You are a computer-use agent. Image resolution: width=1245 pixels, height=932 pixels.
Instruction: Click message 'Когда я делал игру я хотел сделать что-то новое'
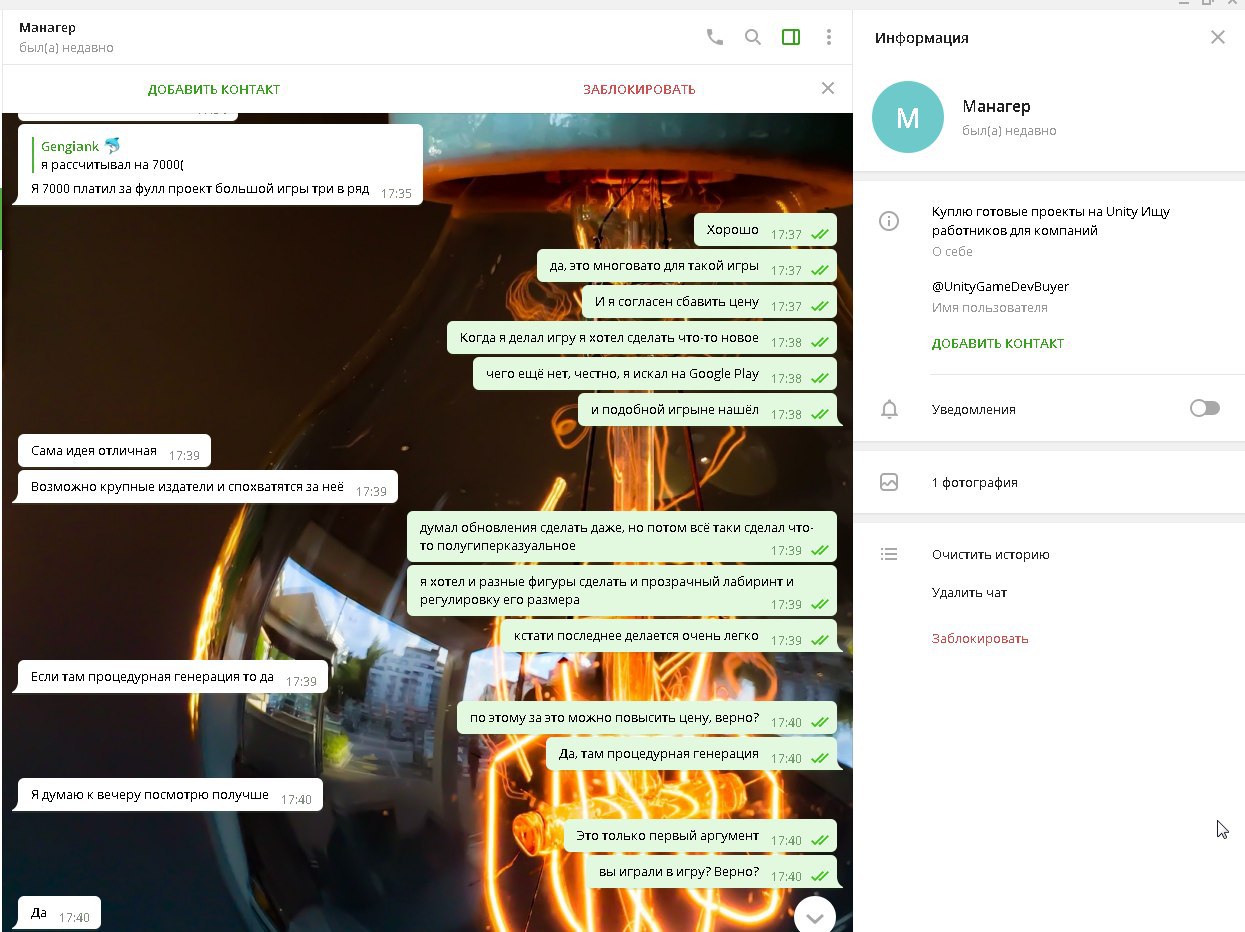coord(641,338)
